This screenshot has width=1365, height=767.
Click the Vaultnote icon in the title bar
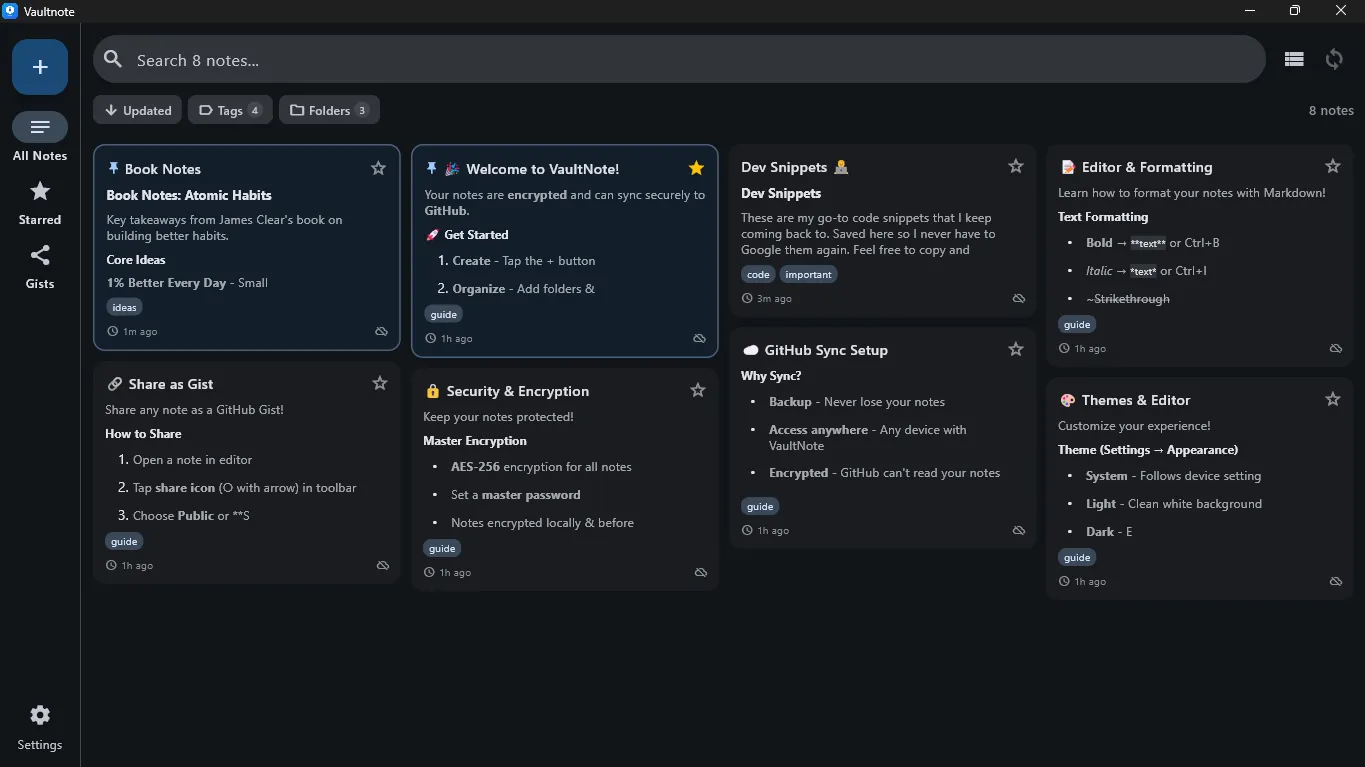11,11
